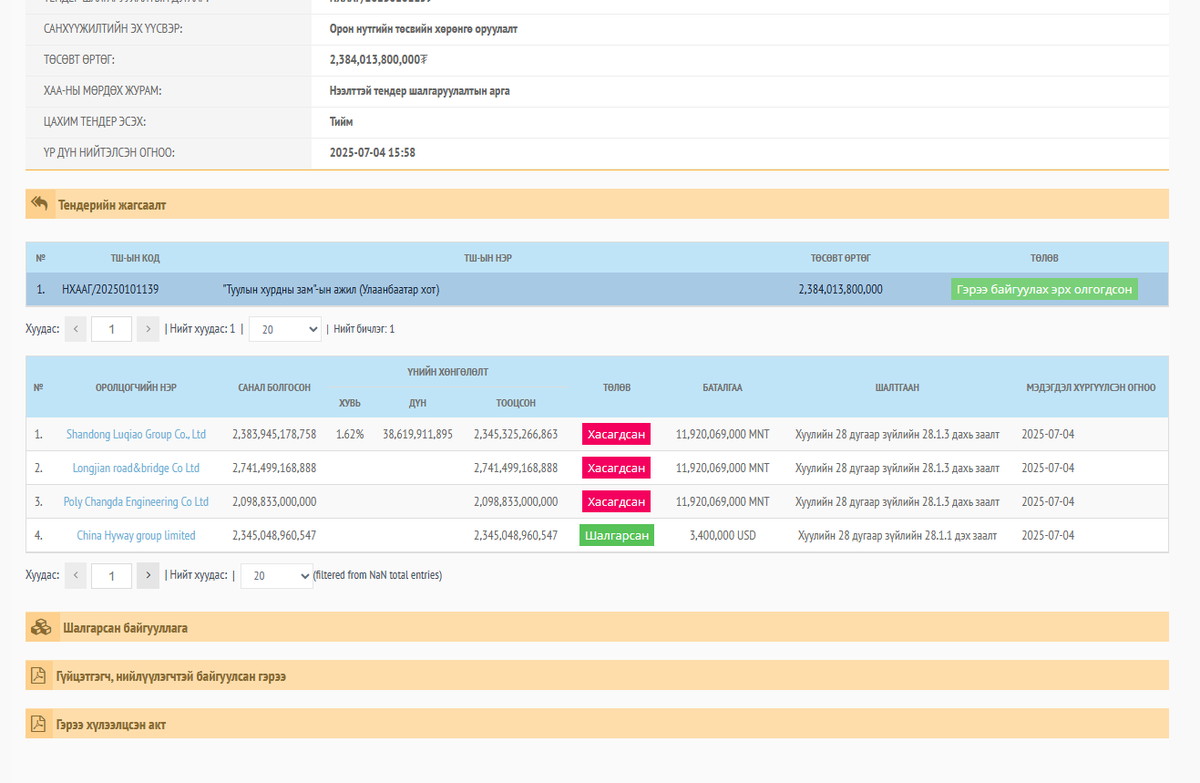Click the ТООЦСОН column header
This screenshot has width=1200, height=783.
tap(516, 403)
